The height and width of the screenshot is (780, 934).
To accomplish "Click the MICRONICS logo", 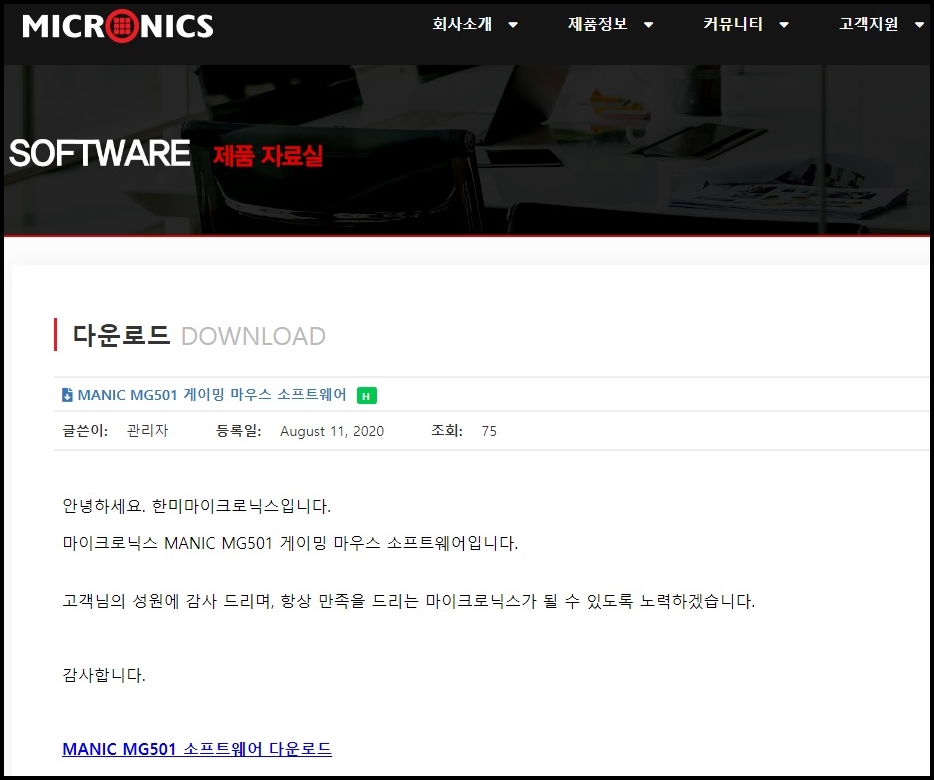I will pyautogui.click(x=118, y=26).
